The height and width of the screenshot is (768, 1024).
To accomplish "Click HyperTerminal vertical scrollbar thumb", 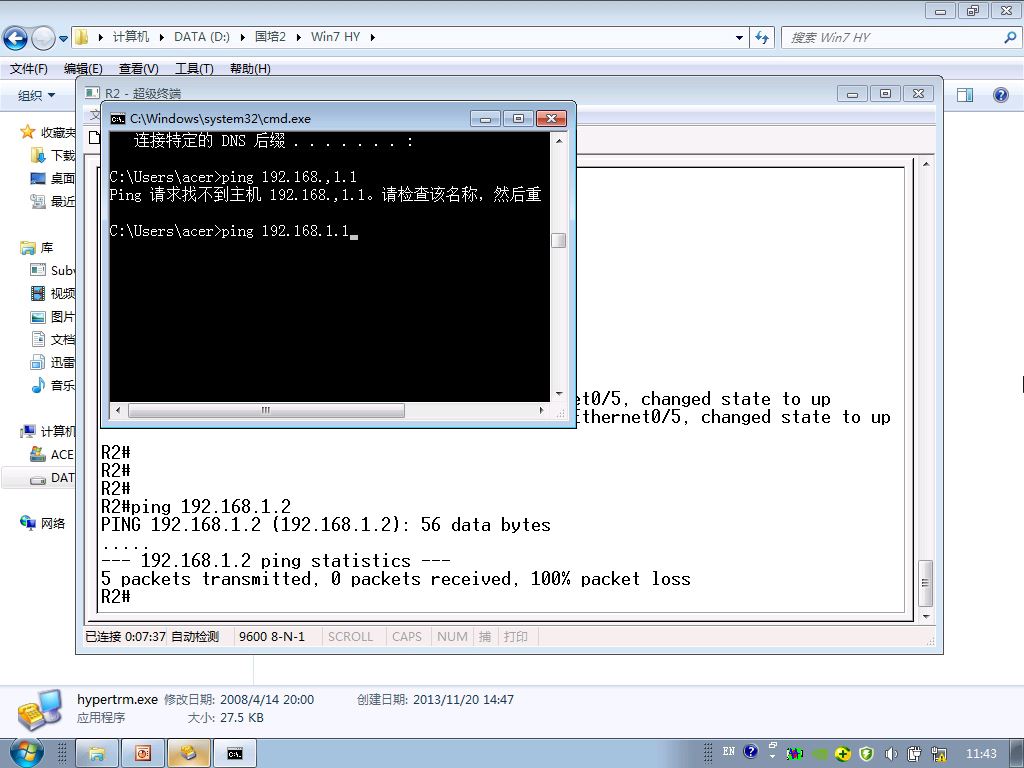I will coord(925,583).
